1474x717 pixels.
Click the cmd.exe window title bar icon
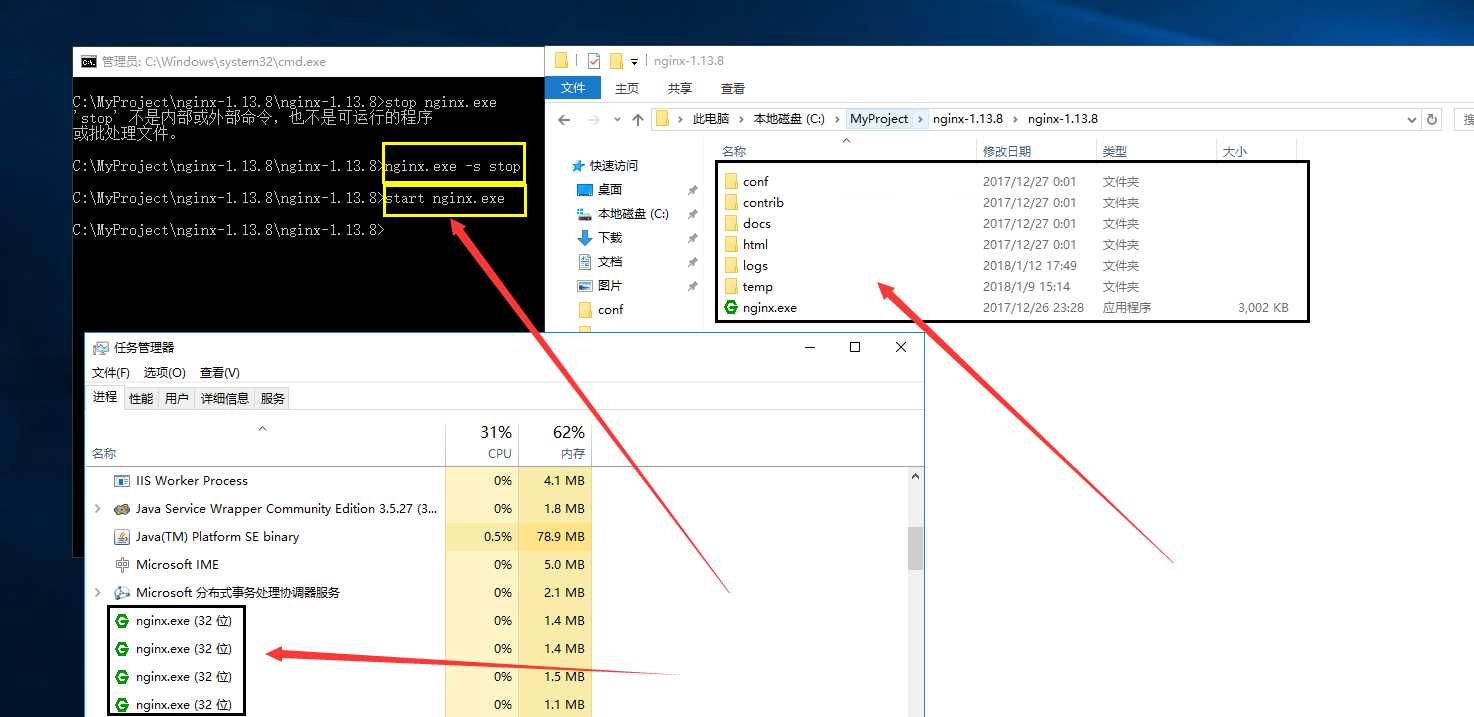click(89, 62)
